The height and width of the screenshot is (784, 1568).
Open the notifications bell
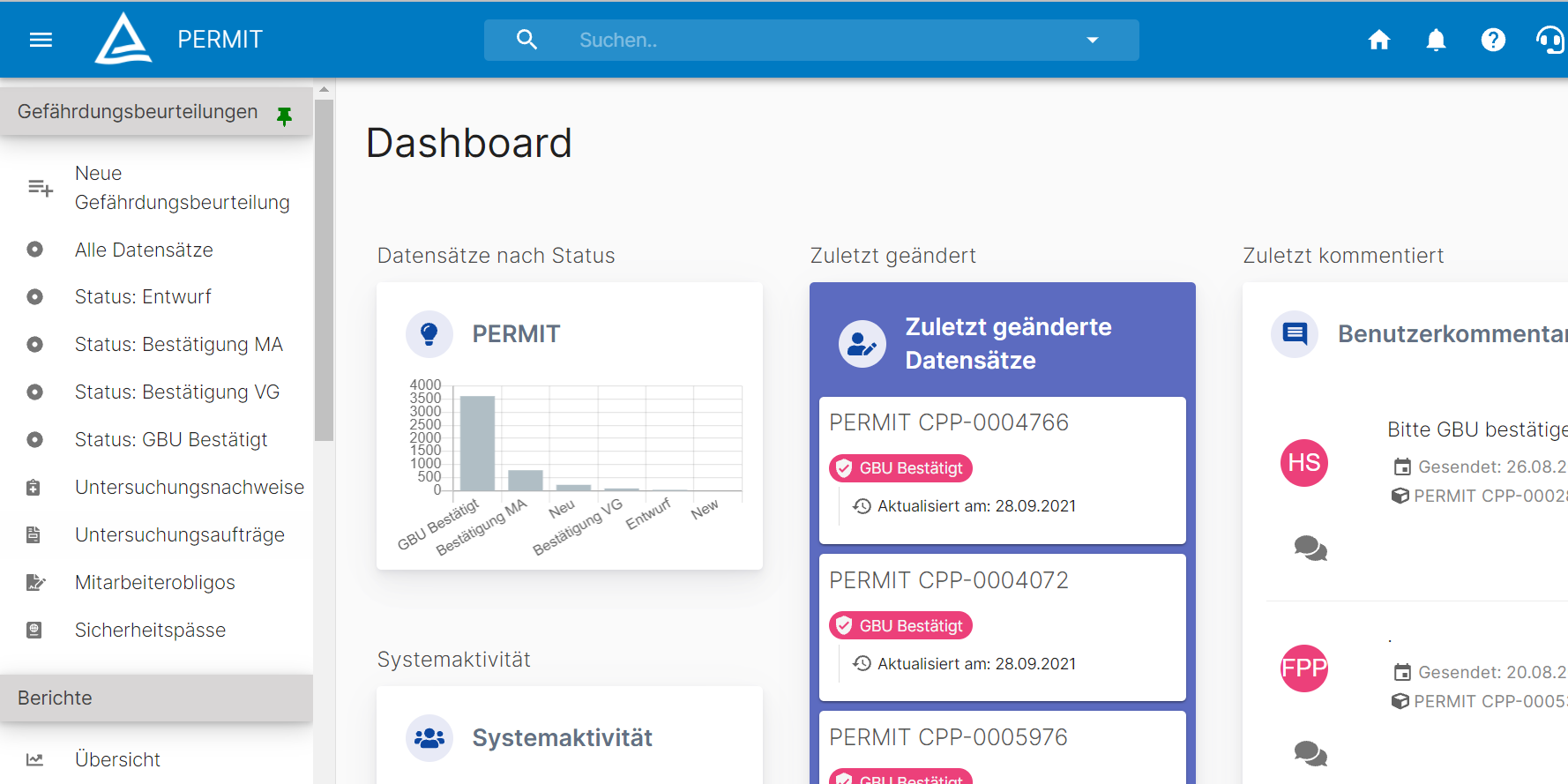[x=1436, y=40]
